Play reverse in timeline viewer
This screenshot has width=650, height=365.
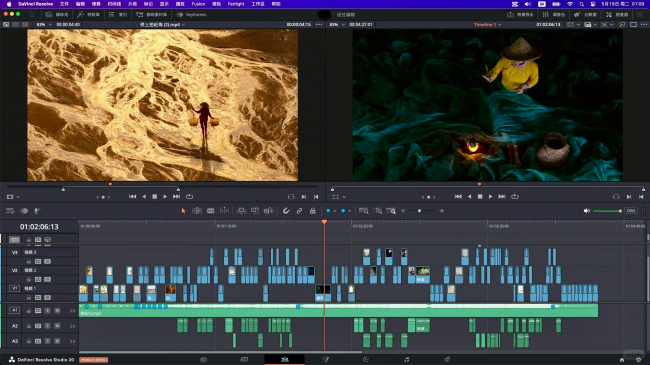click(469, 197)
